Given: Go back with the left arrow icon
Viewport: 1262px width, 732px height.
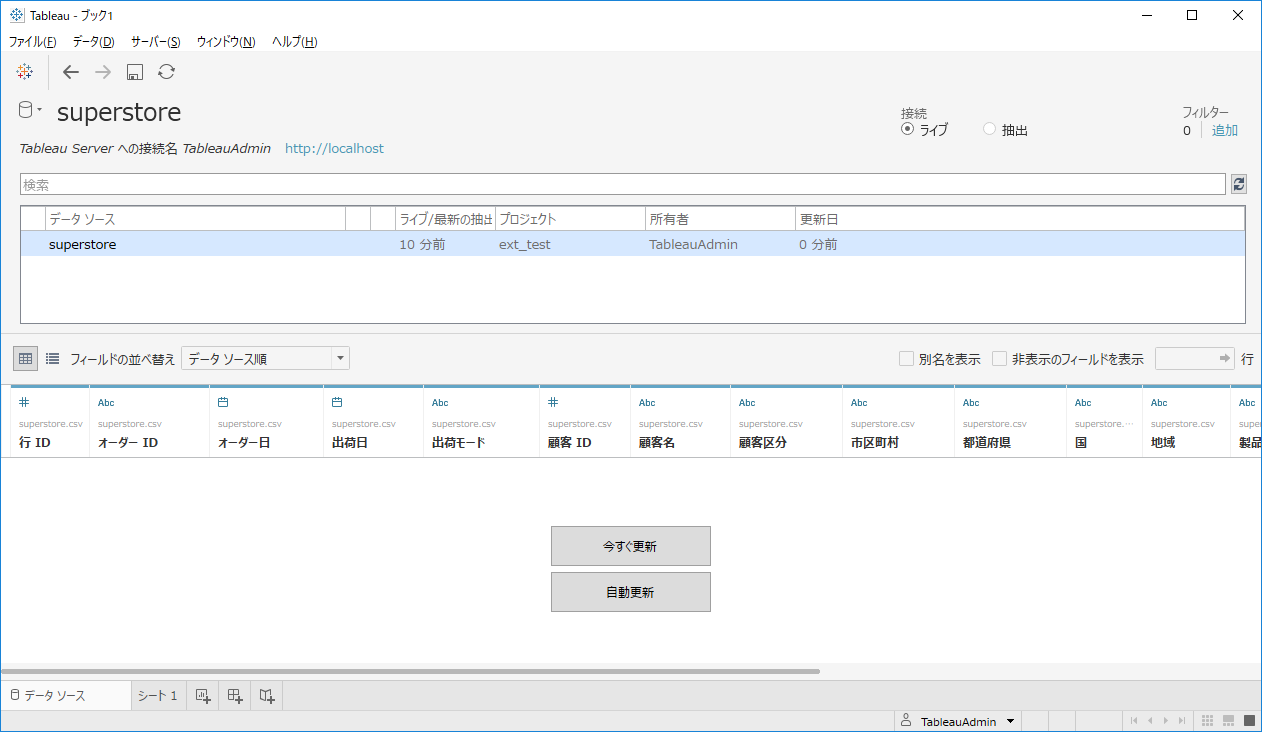Looking at the screenshot, I should click(71, 71).
